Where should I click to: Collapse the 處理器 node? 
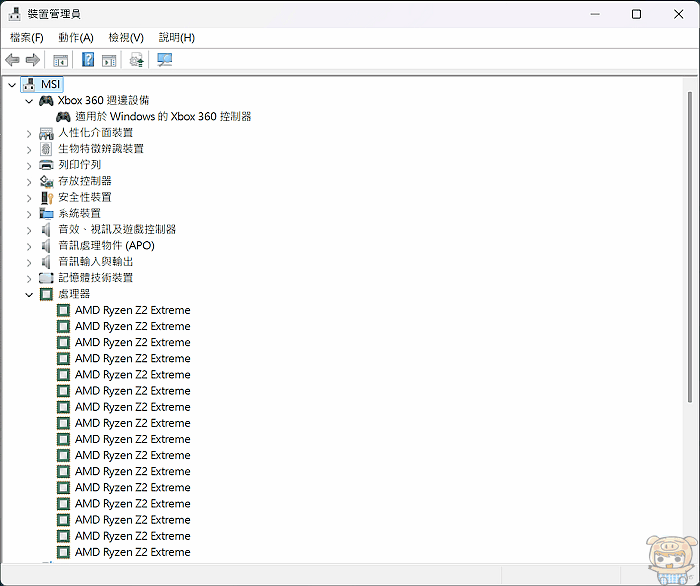(x=29, y=295)
